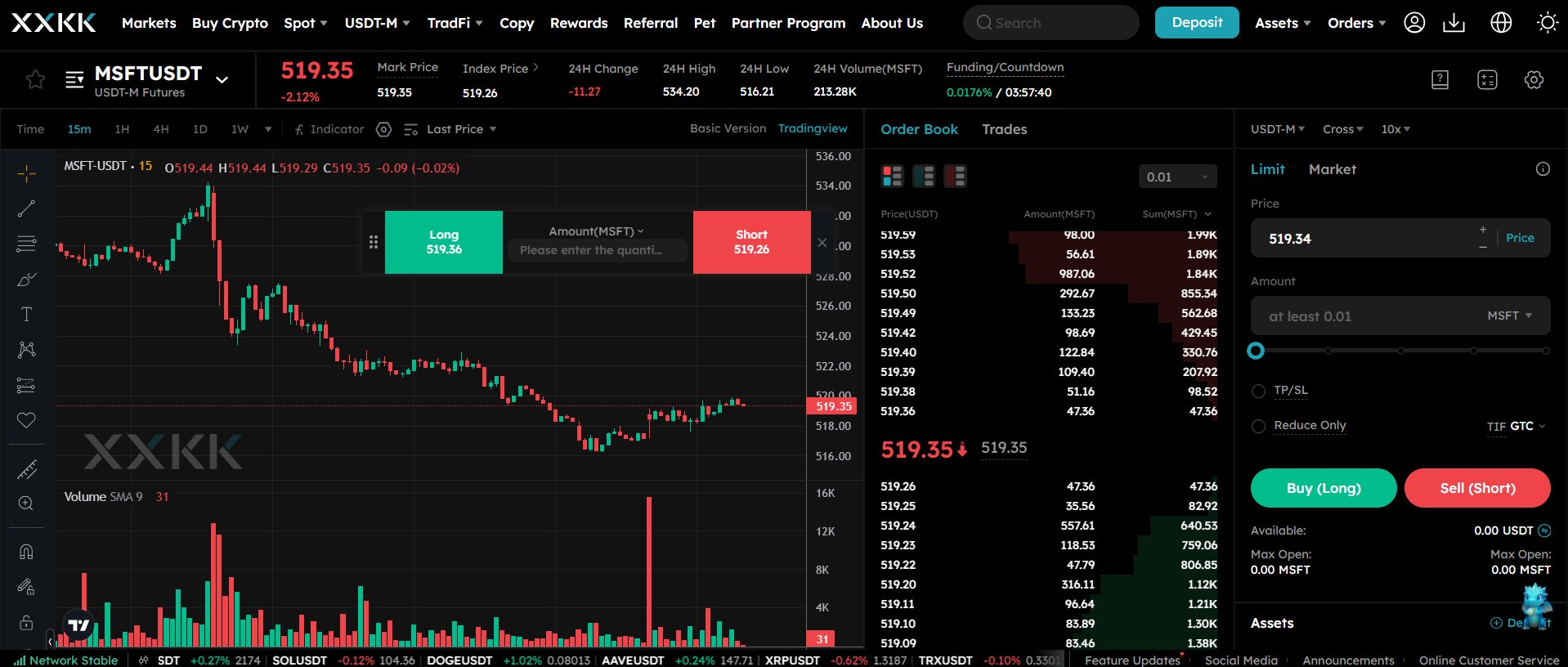The height and width of the screenshot is (667, 1568).
Task: Open the 10x leverage dropdown
Action: [1396, 129]
